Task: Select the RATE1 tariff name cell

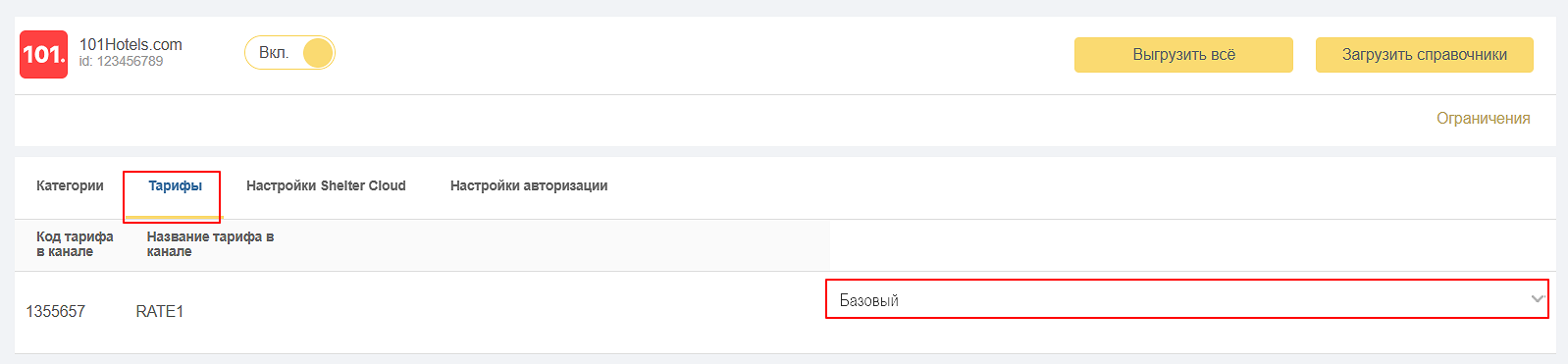Action: [x=160, y=311]
